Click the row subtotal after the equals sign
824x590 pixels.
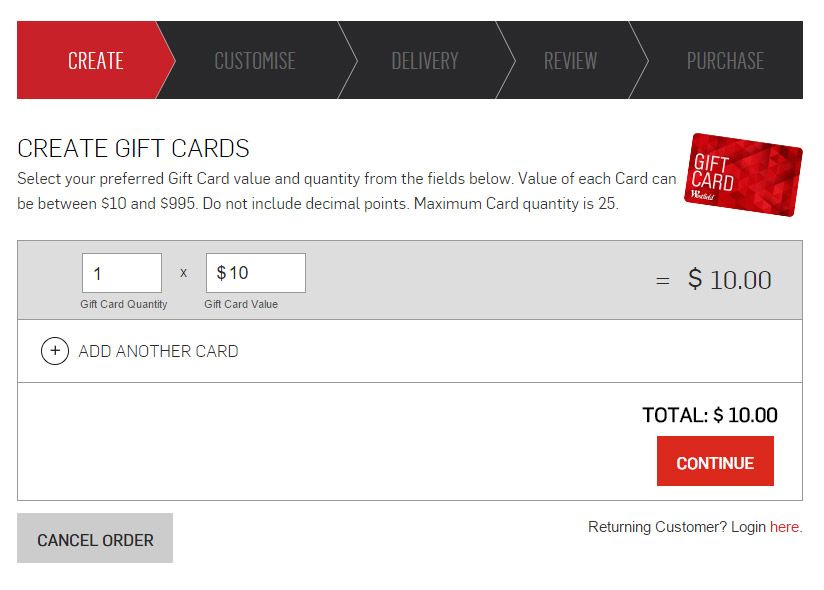click(x=730, y=280)
